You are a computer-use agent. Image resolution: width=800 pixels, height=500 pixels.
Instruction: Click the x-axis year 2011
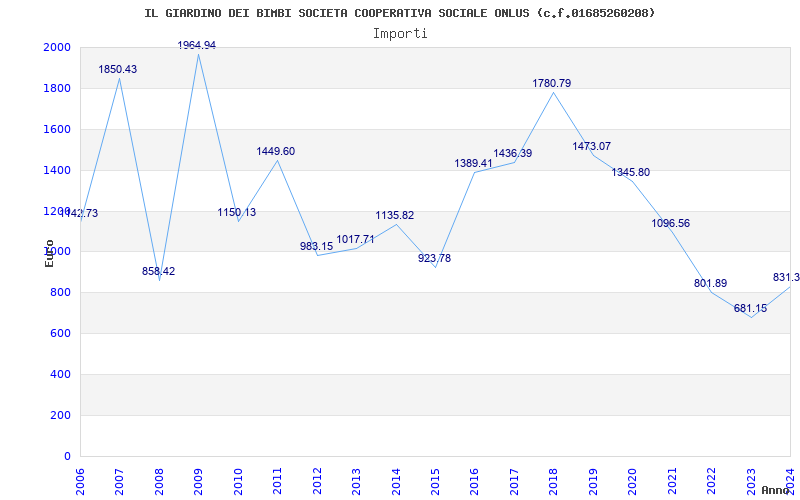pos(278,481)
